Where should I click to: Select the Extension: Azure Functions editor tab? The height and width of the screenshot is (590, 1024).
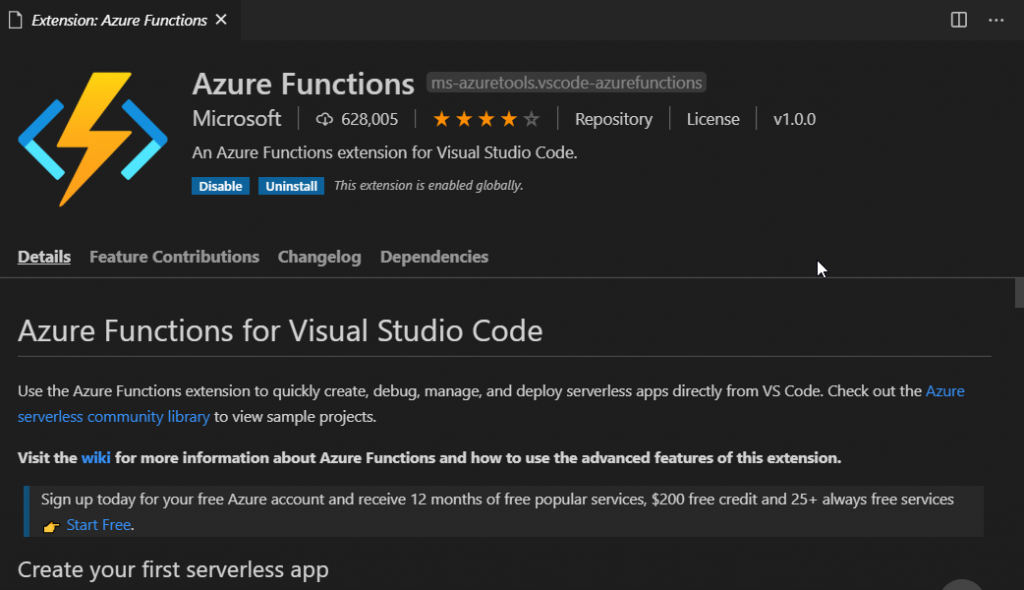120,20
